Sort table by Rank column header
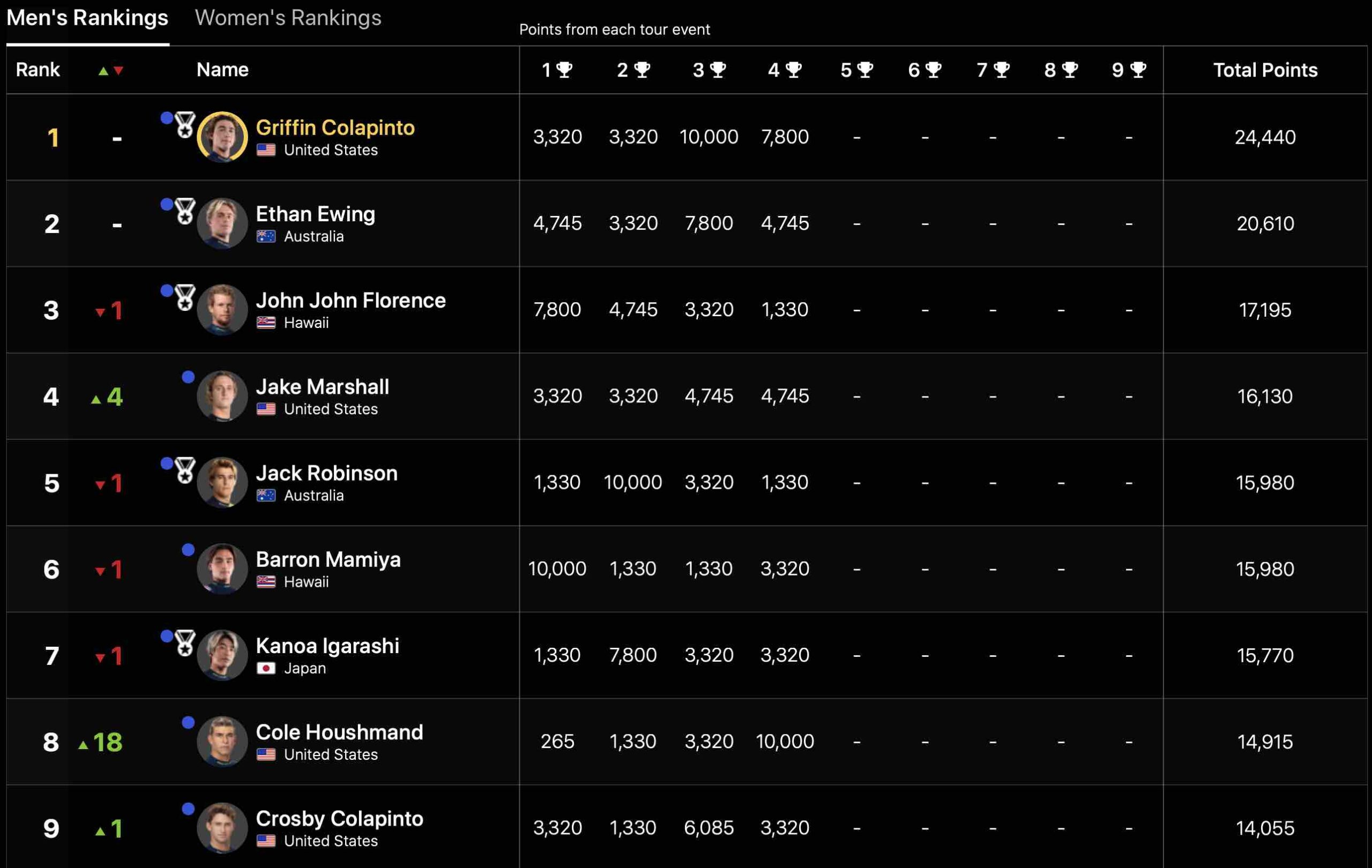The width and height of the screenshot is (1372, 868). 38,70
